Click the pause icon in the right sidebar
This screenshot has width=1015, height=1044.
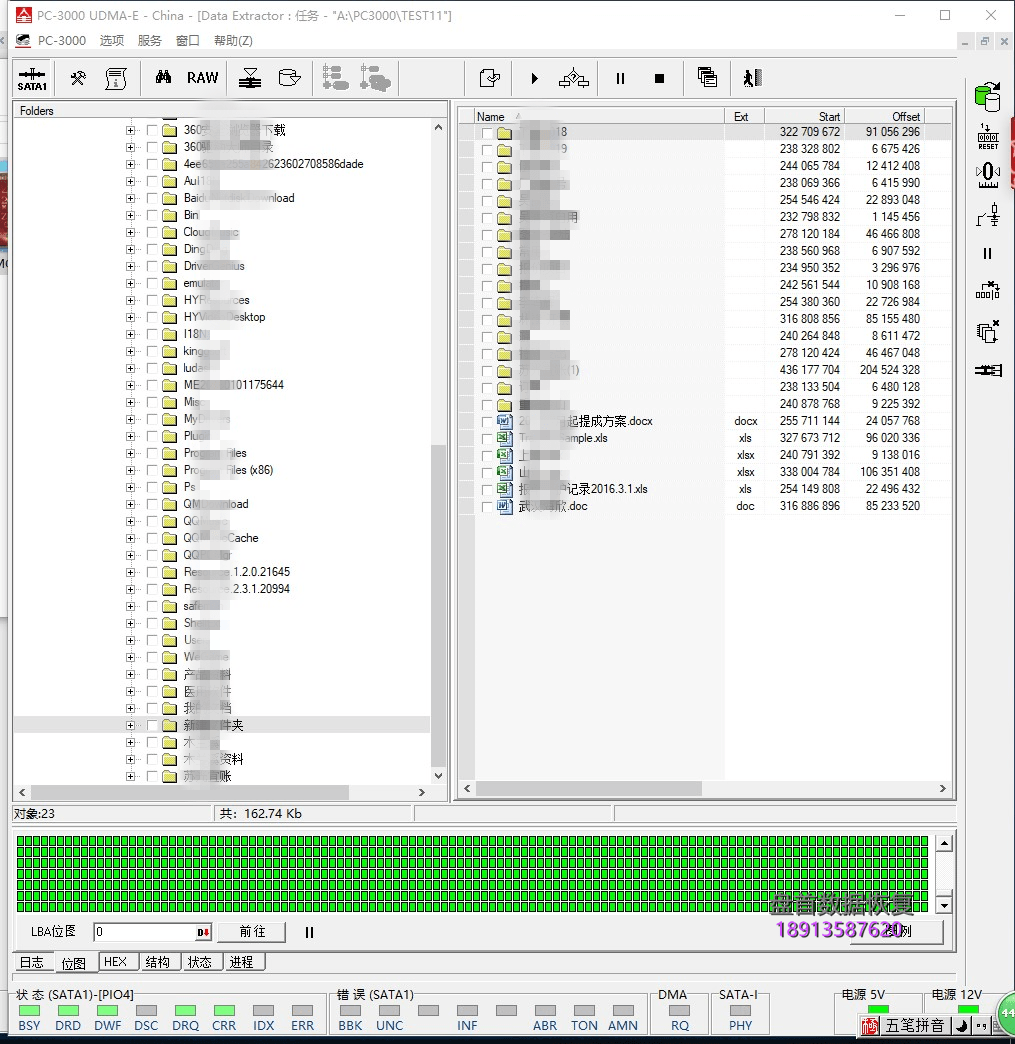(x=988, y=254)
